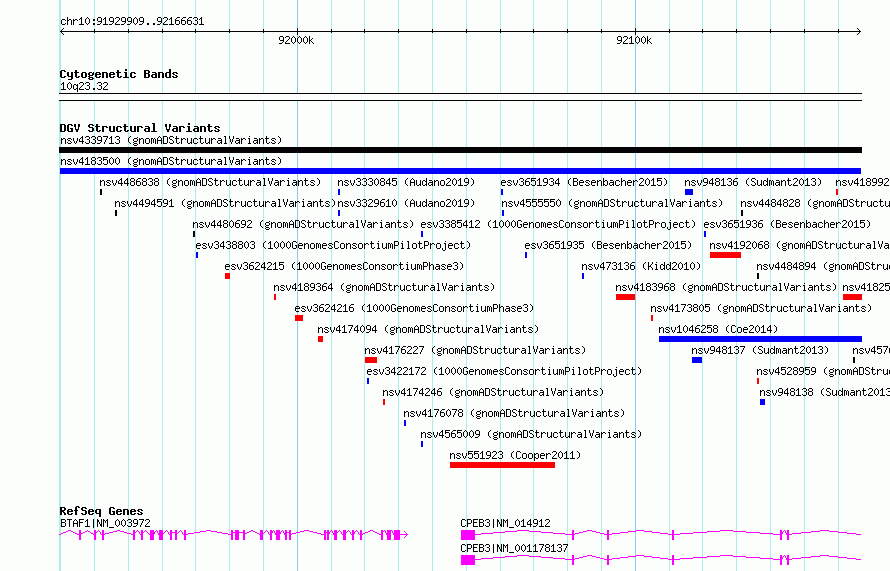Screen dimensions: 890x571
Task: Click the nsv551923 (Cooper2011) label
Action: tap(515, 455)
